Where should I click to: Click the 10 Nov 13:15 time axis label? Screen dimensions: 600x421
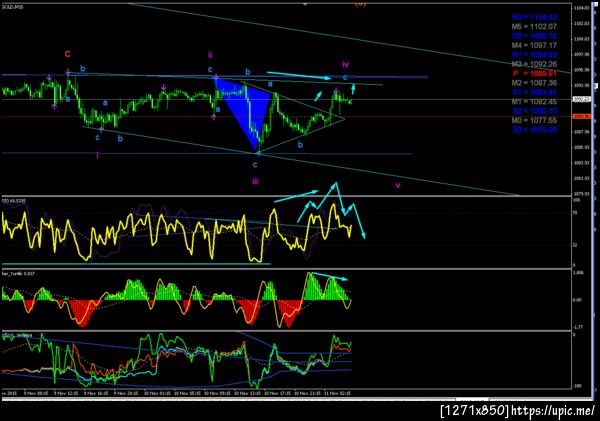click(x=247, y=393)
